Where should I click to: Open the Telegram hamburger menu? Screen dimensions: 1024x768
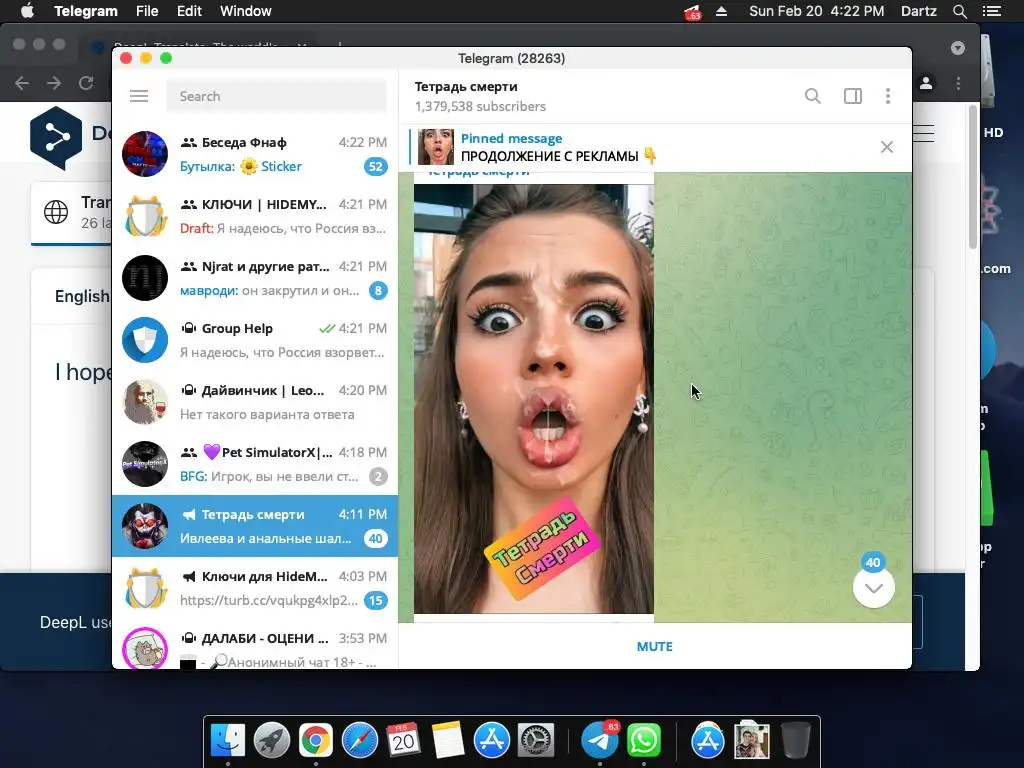tap(139, 96)
